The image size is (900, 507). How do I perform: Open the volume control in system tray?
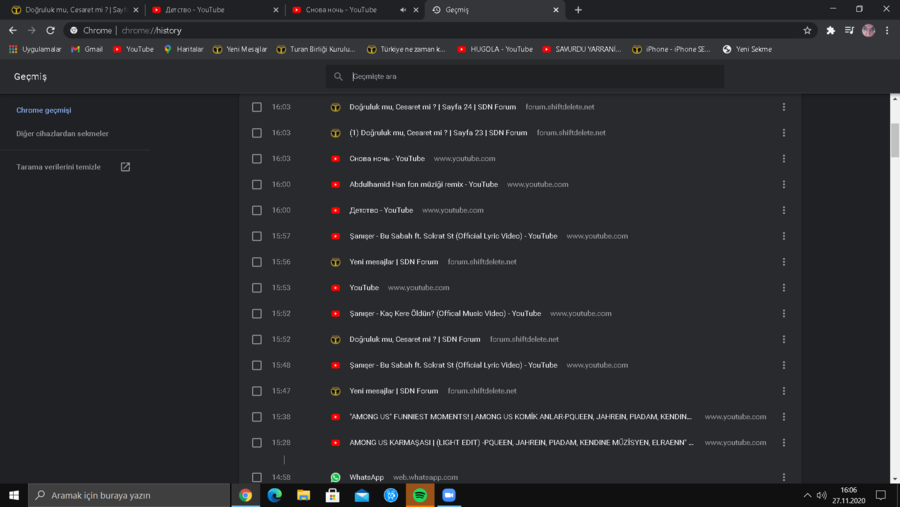pos(821,495)
